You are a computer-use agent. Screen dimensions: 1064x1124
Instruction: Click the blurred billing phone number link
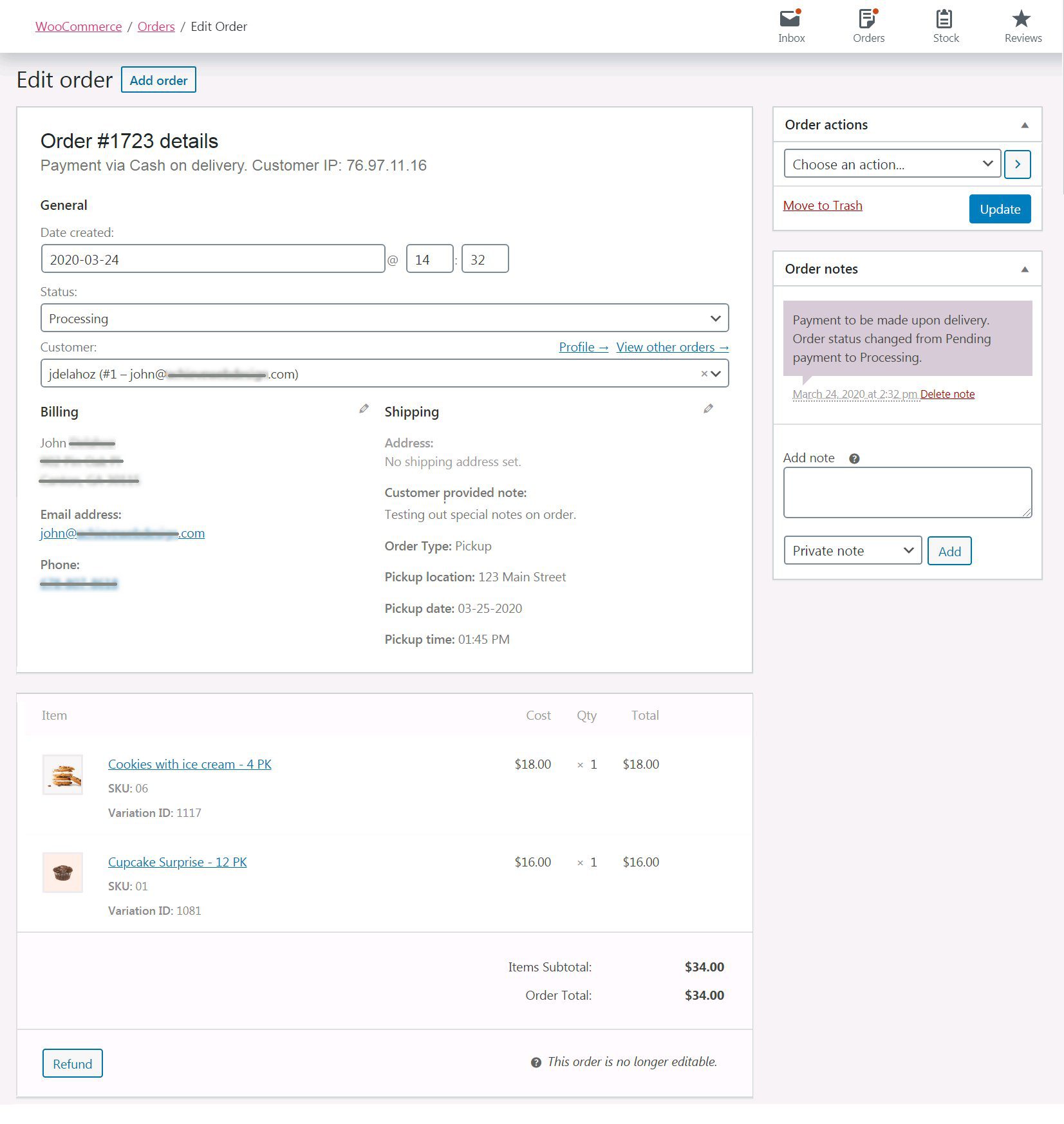[x=79, y=583]
